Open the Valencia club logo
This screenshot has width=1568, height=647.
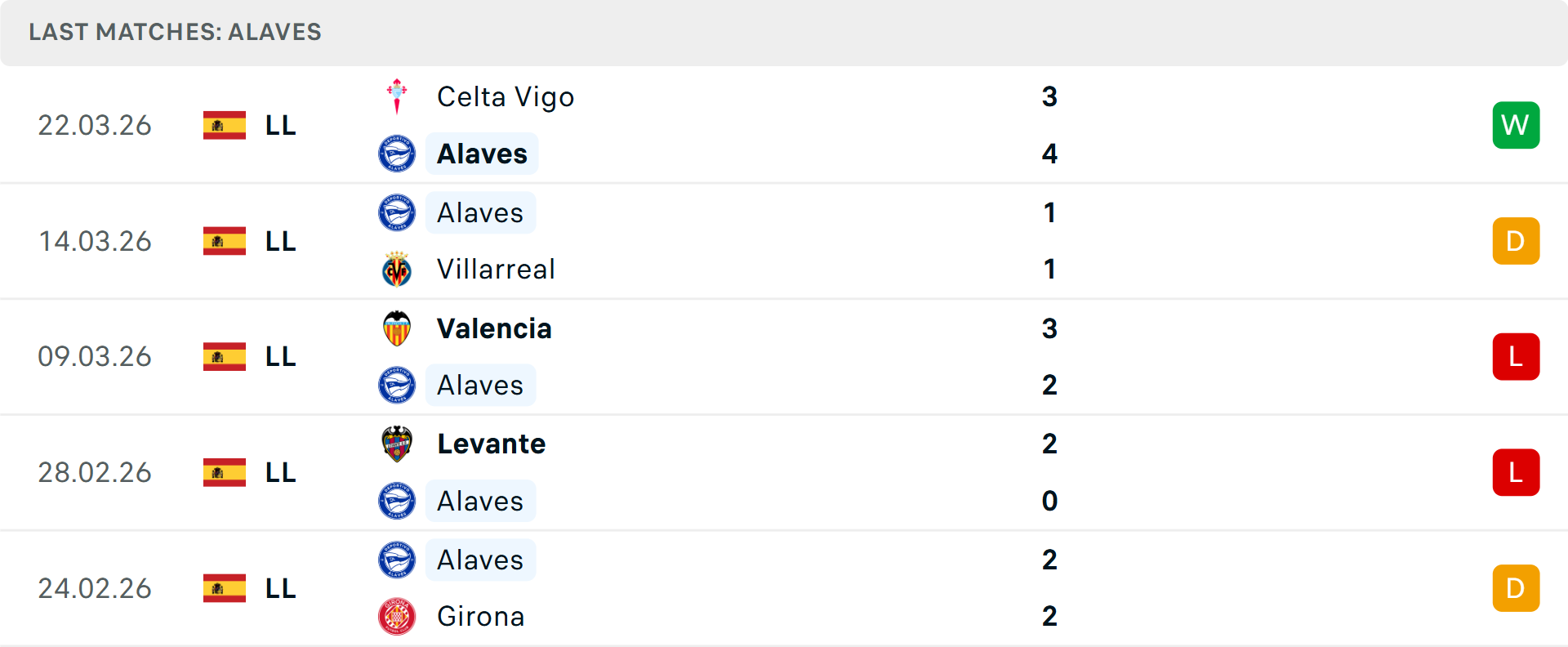click(397, 328)
